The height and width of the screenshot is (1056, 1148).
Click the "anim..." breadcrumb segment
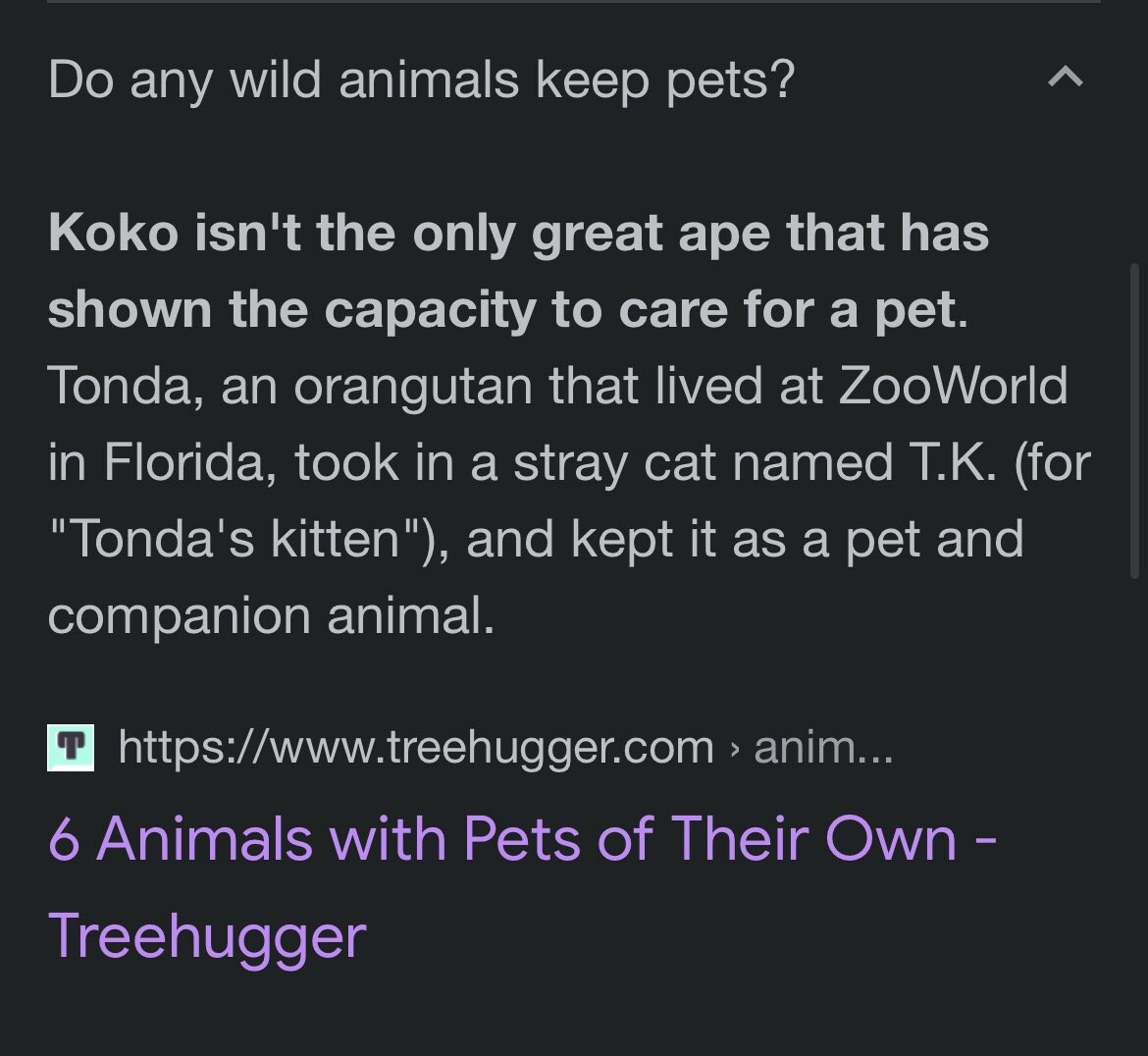click(823, 747)
